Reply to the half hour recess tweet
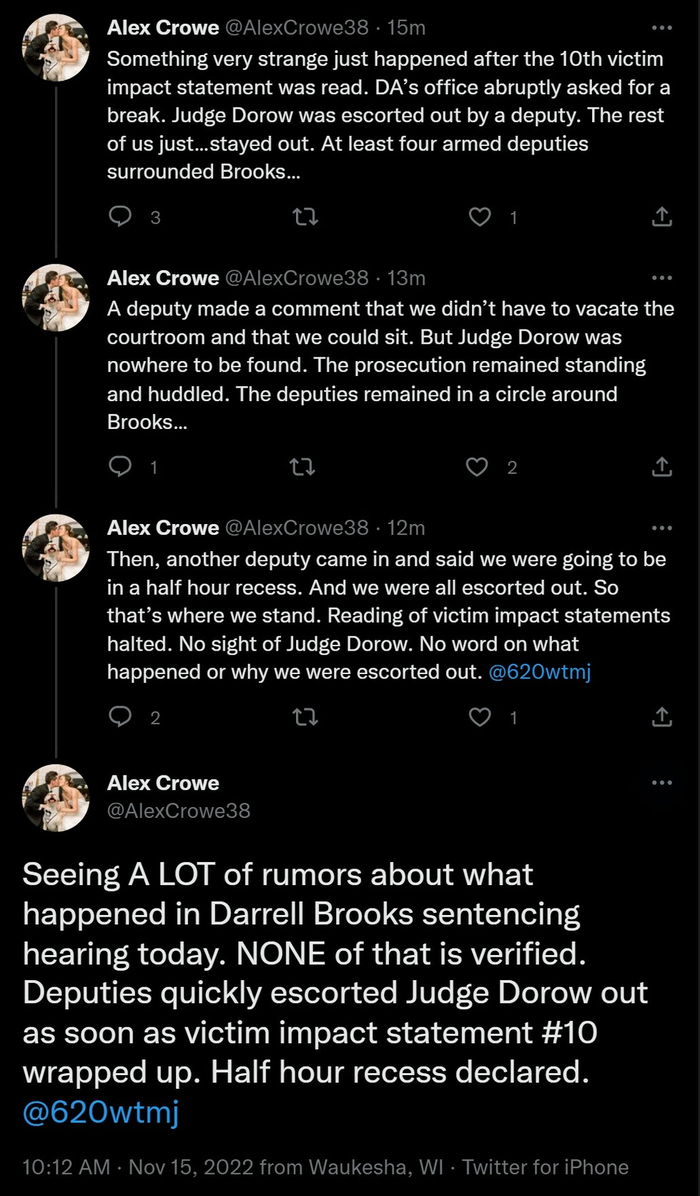Screen dimensions: 700x1196 pyautogui.click(x=122, y=715)
